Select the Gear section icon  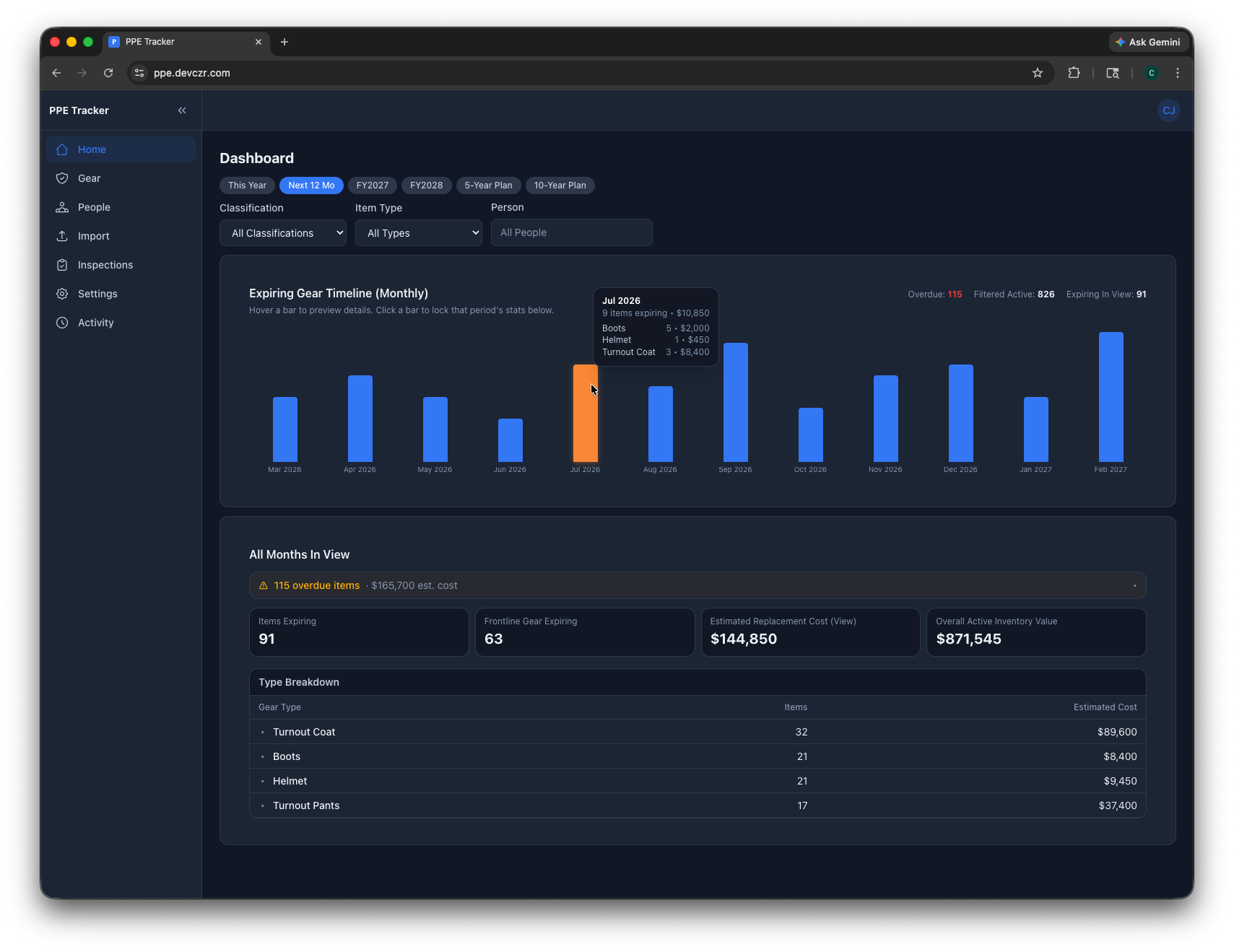click(x=63, y=178)
